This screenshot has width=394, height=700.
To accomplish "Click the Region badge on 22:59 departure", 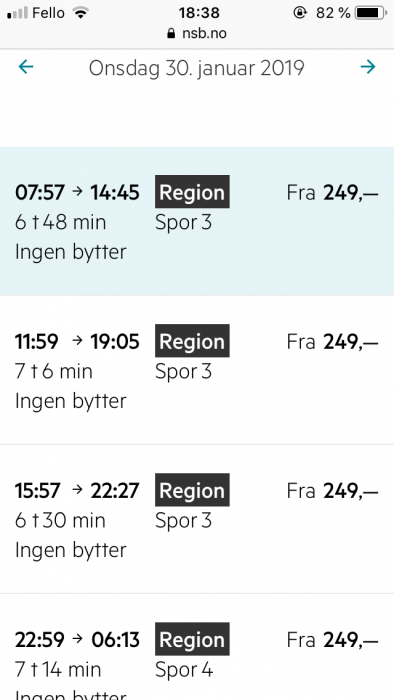I will click(192, 639).
